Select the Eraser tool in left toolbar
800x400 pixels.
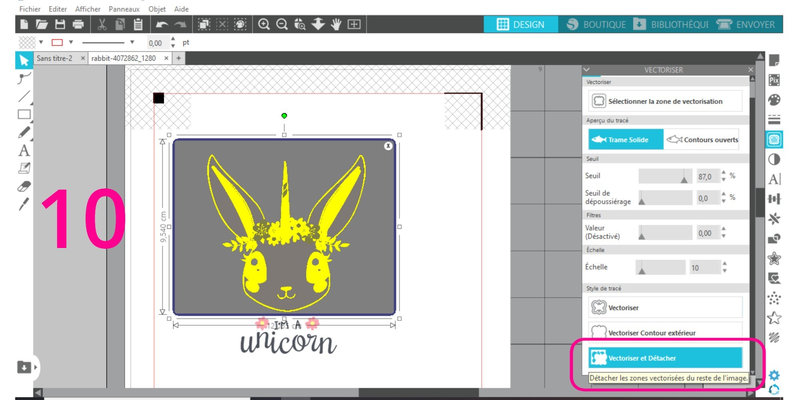[24, 185]
